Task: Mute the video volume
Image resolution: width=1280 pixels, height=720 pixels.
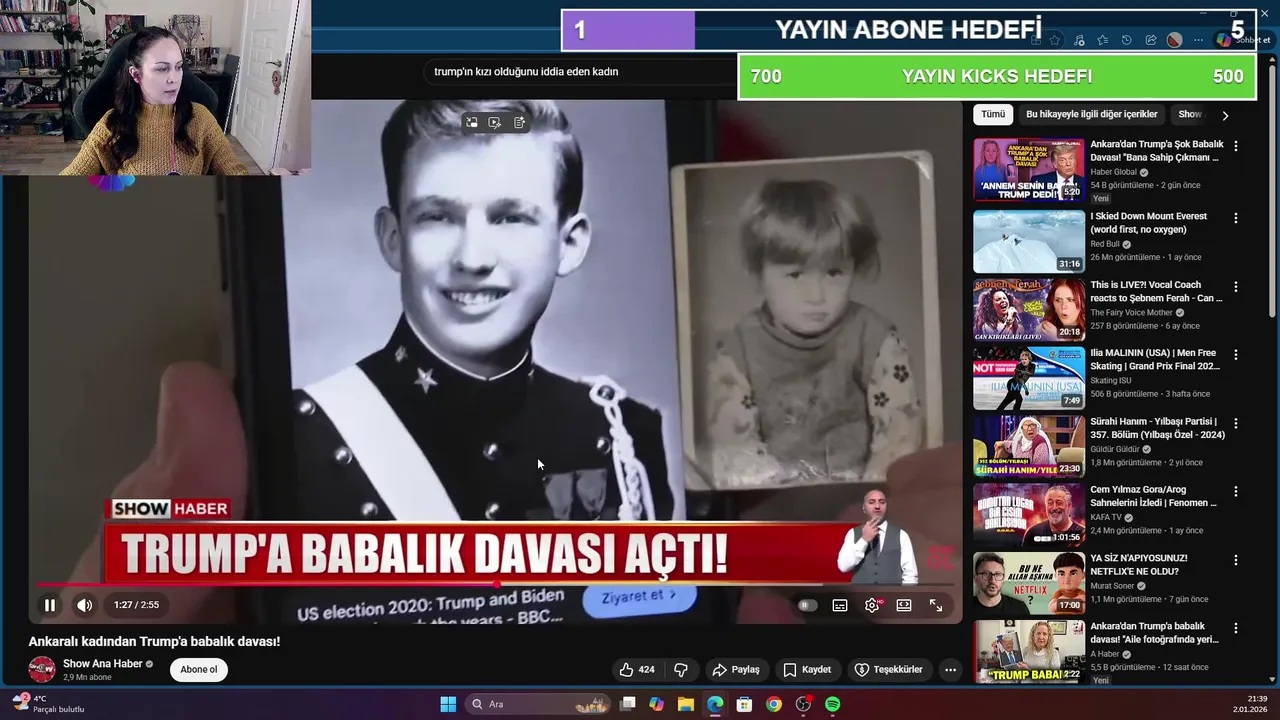Action: coord(85,605)
